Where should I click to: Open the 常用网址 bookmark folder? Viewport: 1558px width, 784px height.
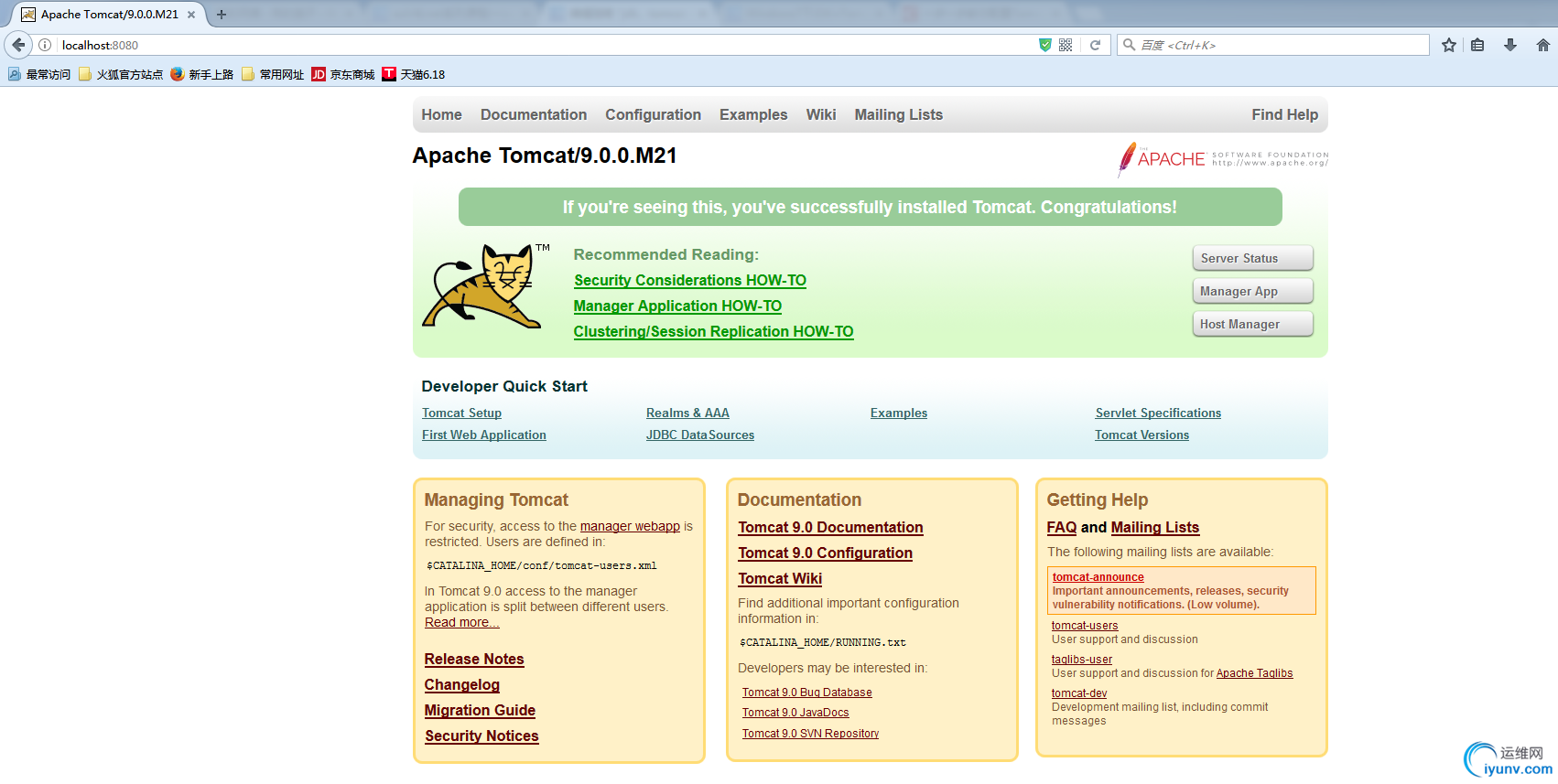pos(273,75)
